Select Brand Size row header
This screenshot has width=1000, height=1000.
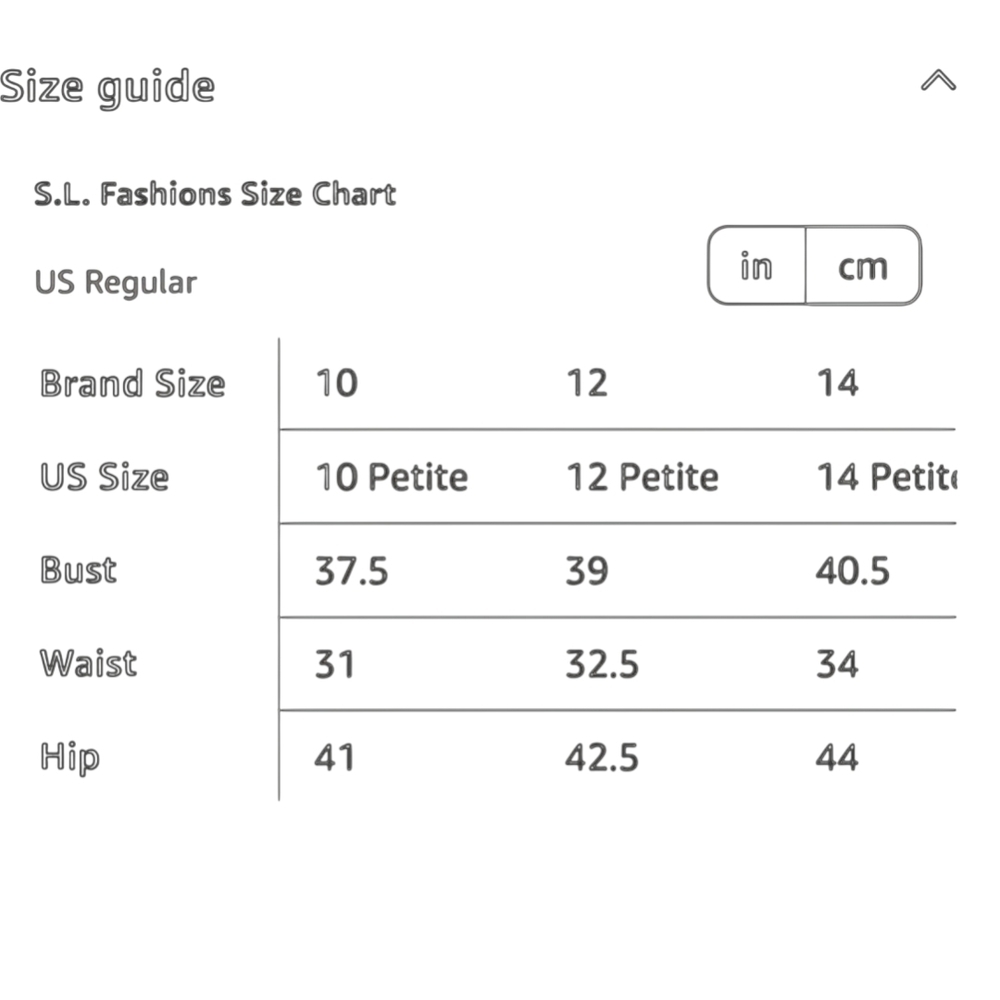coord(133,383)
